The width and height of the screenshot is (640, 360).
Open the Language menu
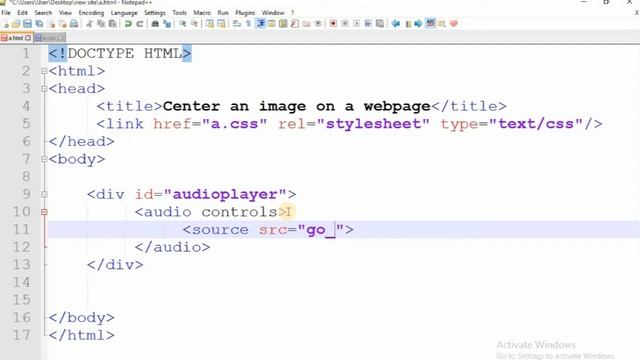(124, 13)
